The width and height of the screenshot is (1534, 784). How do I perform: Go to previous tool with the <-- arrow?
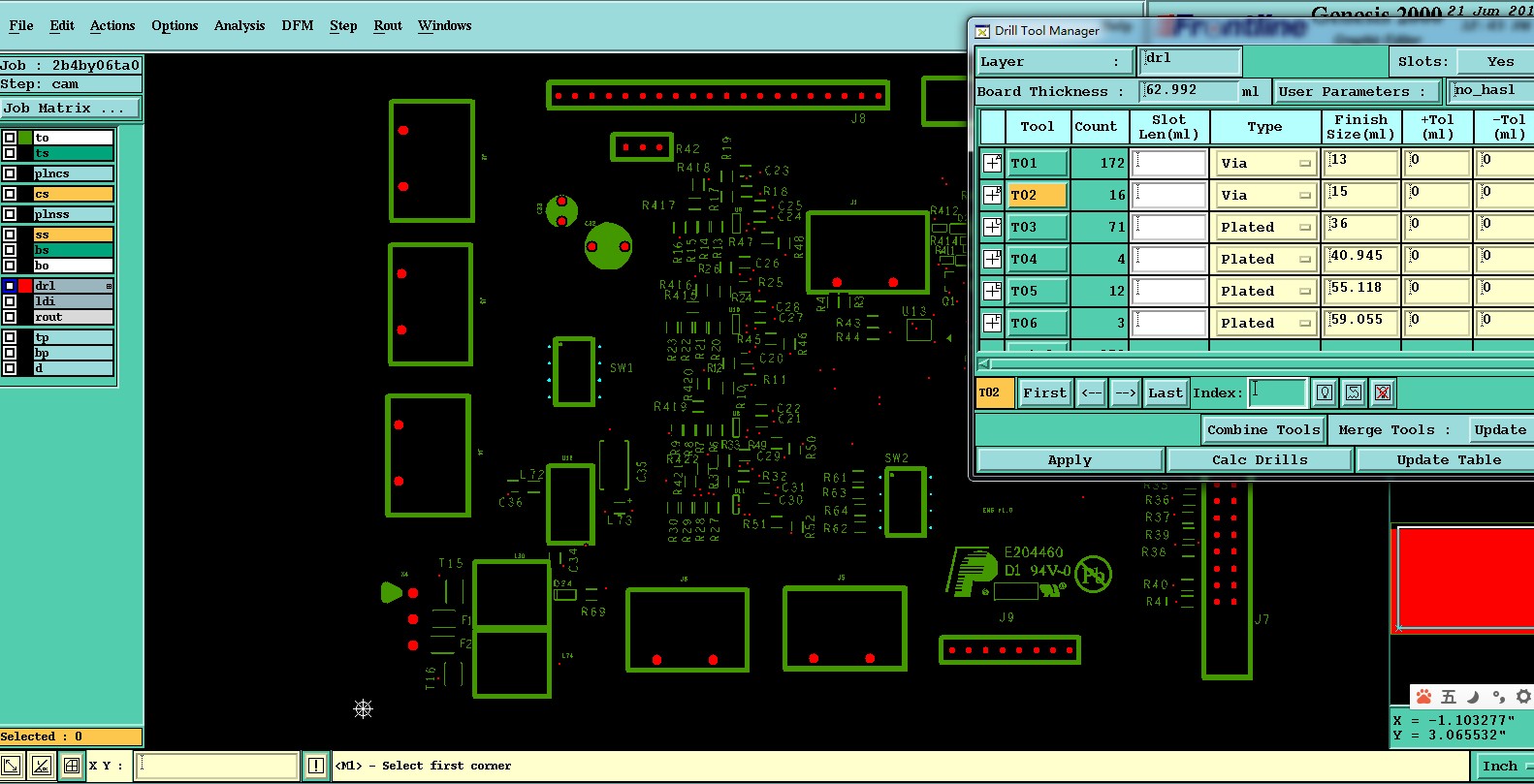click(1092, 392)
